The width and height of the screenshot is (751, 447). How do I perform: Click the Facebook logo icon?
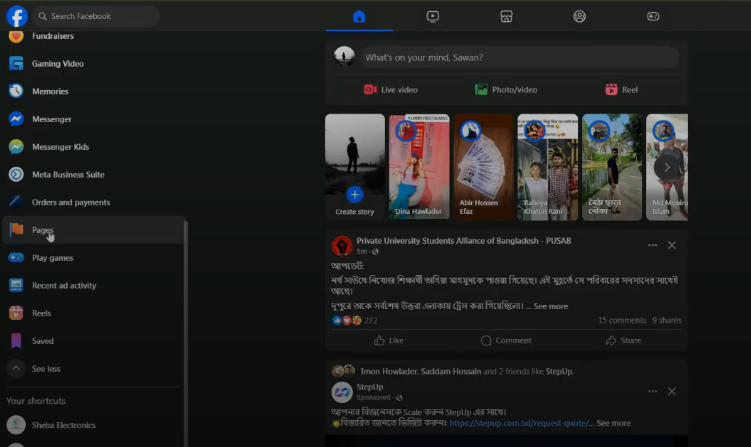coord(16,16)
